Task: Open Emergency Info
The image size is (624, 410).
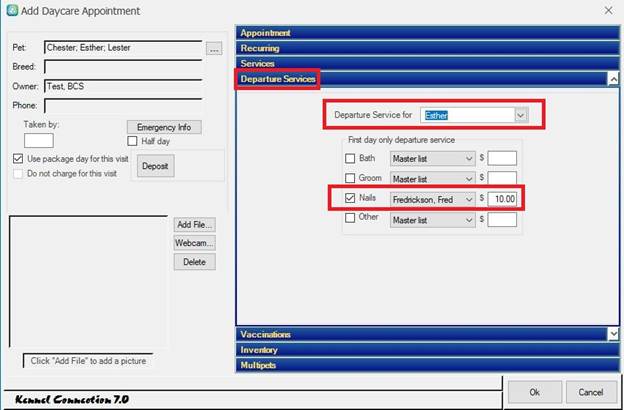Action: click(164, 127)
